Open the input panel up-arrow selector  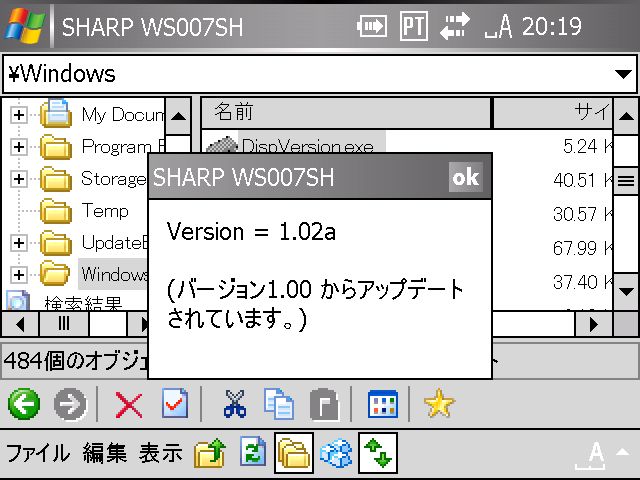623,451
